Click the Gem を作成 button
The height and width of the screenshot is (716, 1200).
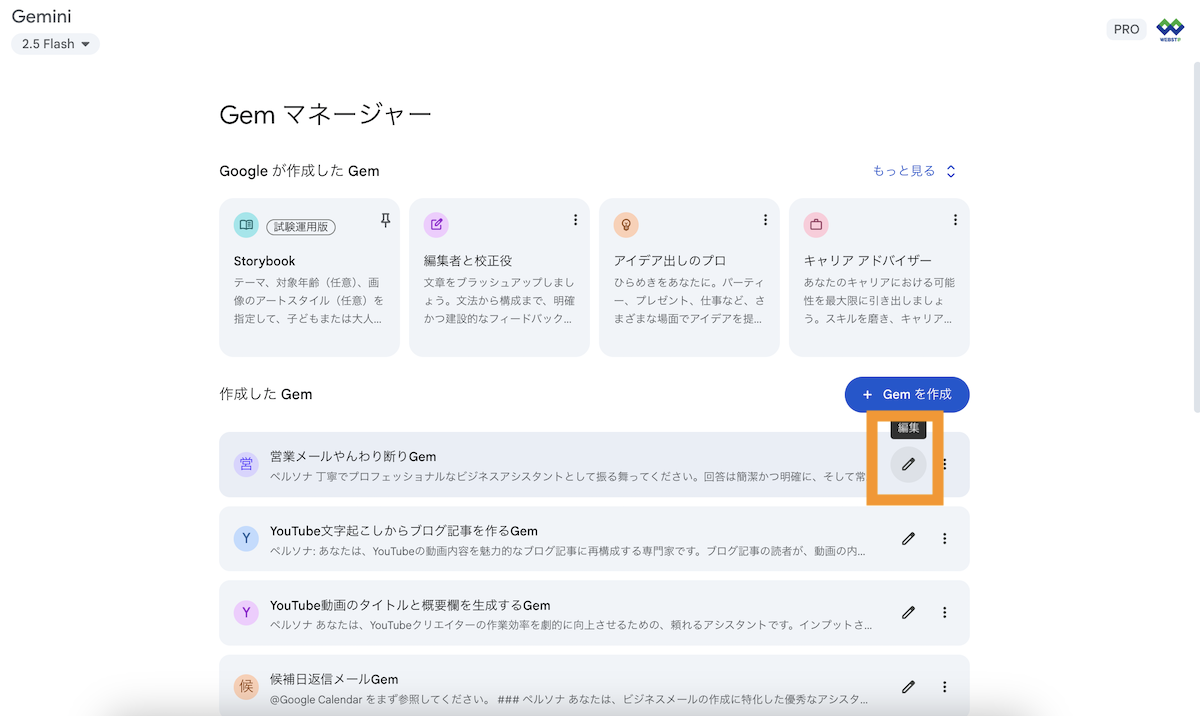(907, 394)
